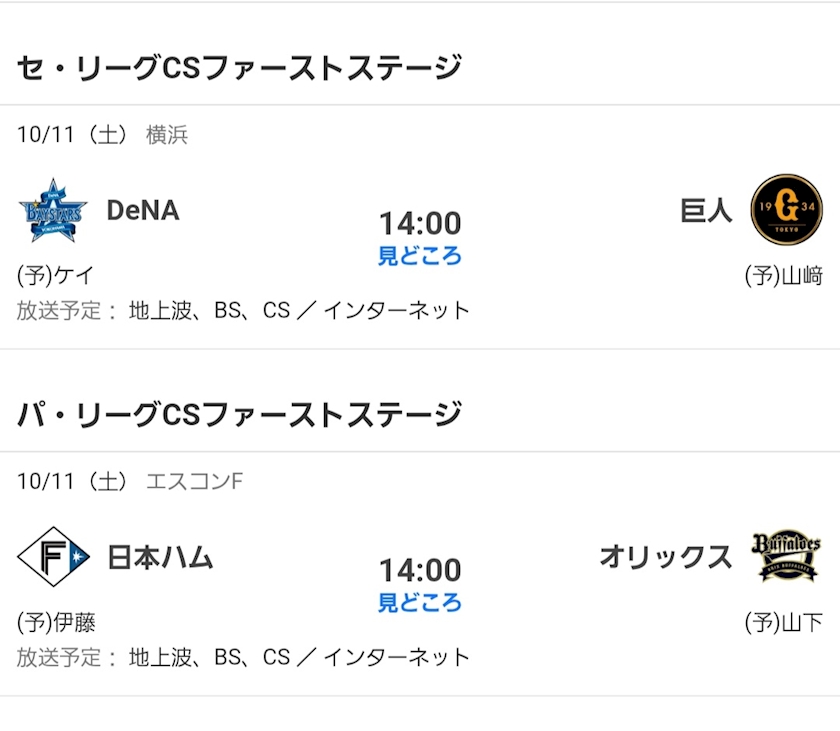Click the パ・リーグCSファーストステージ heading
This screenshot has height=731, width=840.
(x=239, y=415)
